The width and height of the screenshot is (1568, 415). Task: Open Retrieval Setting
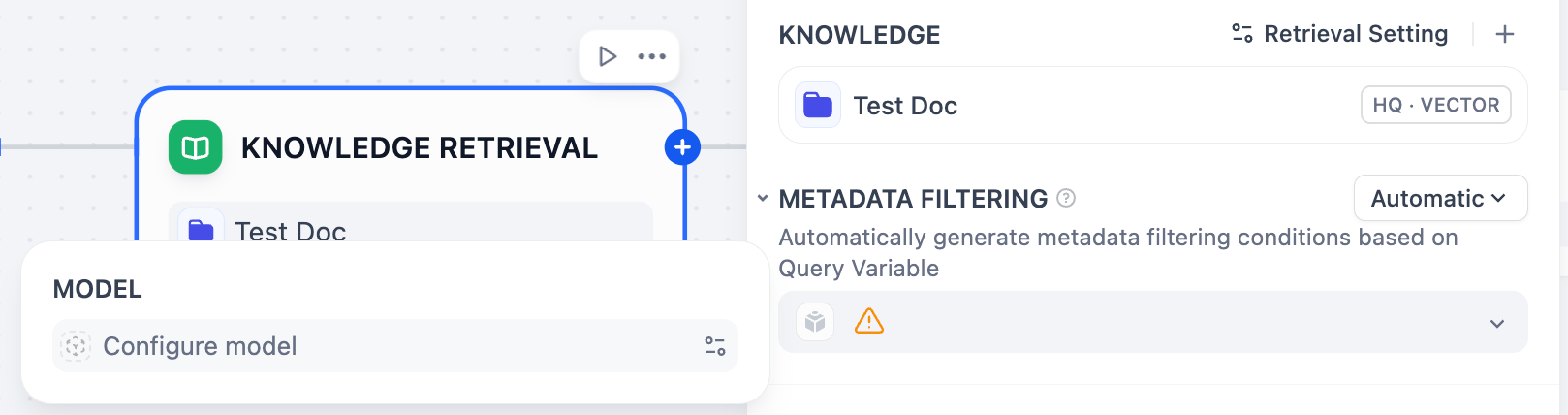pyautogui.click(x=1339, y=35)
